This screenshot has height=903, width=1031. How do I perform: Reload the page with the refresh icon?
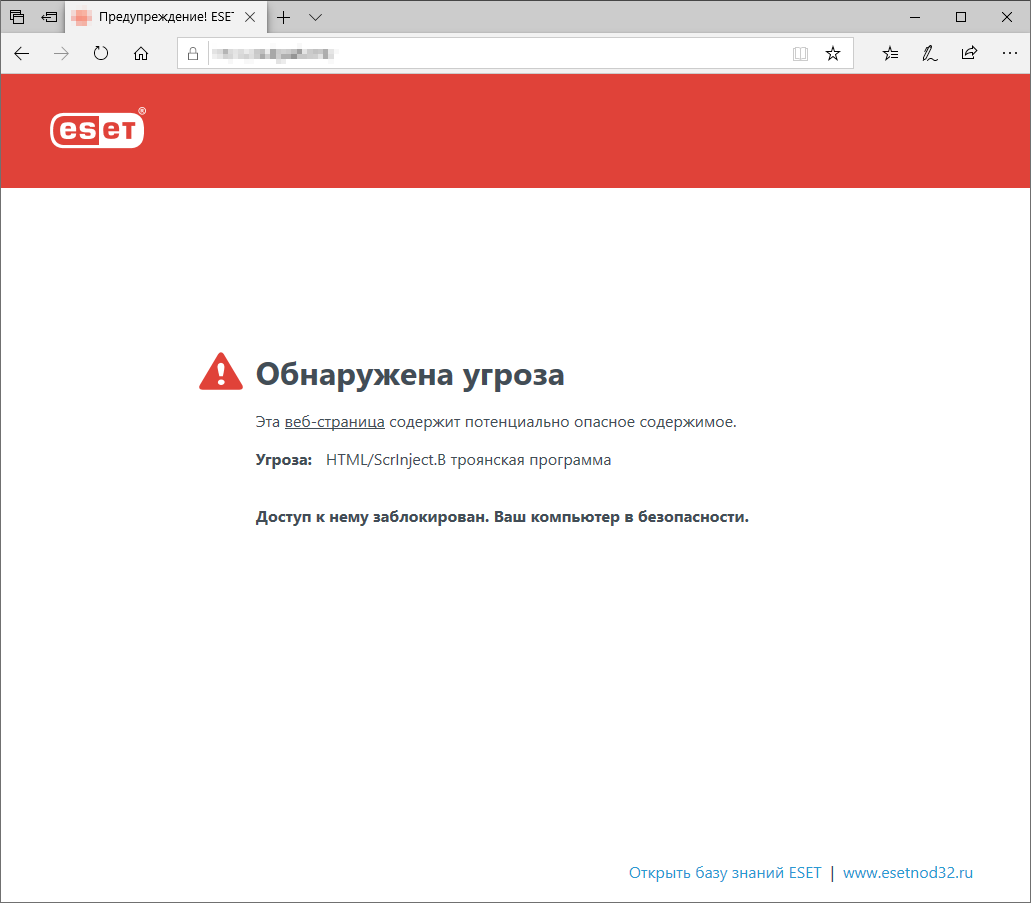pos(100,53)
